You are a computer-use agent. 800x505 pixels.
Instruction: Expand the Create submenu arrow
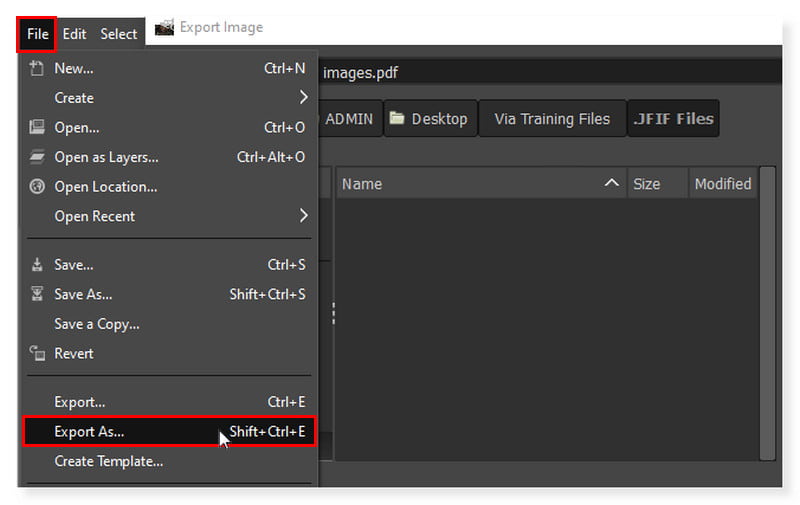(x=304, y=97)
